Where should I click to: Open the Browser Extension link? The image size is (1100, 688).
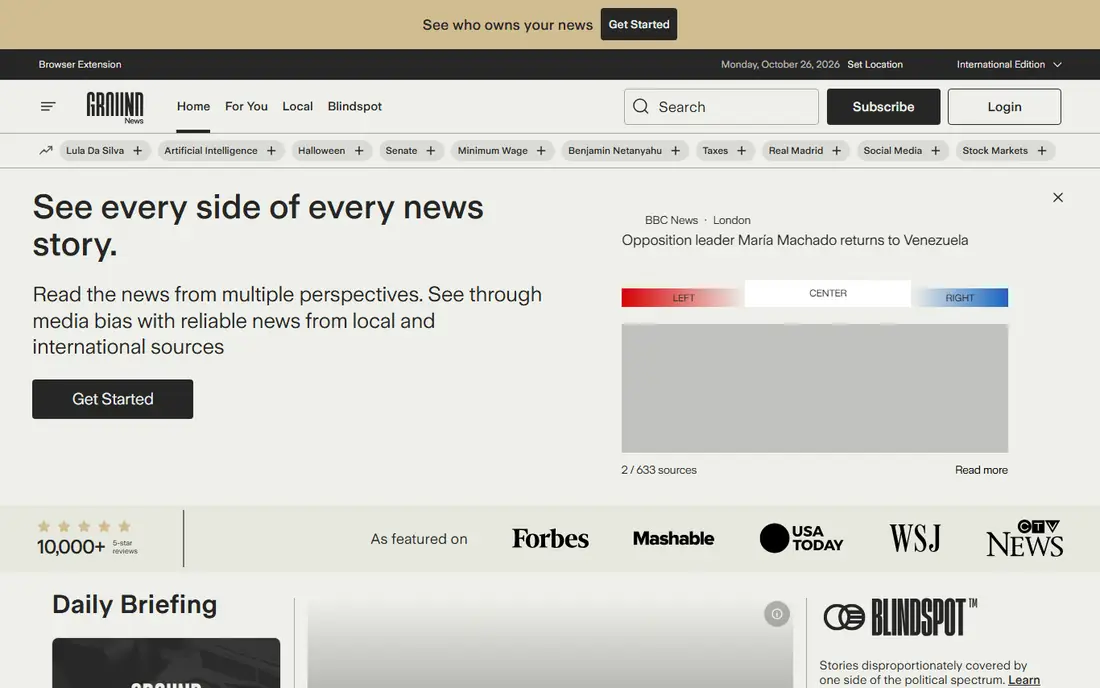(80, 65)
